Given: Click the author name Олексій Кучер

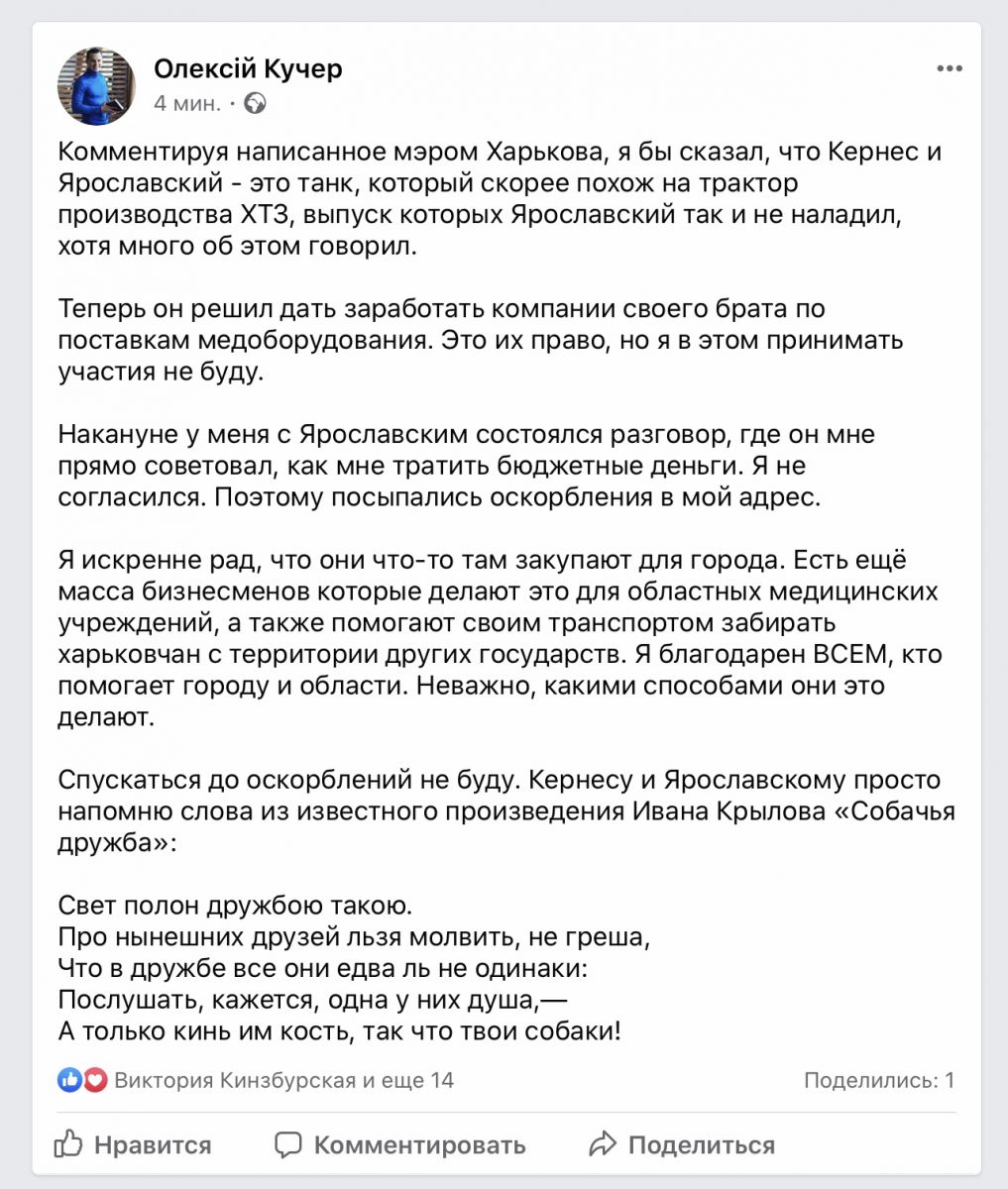Looking at the screenshot, I should (248, 69).
